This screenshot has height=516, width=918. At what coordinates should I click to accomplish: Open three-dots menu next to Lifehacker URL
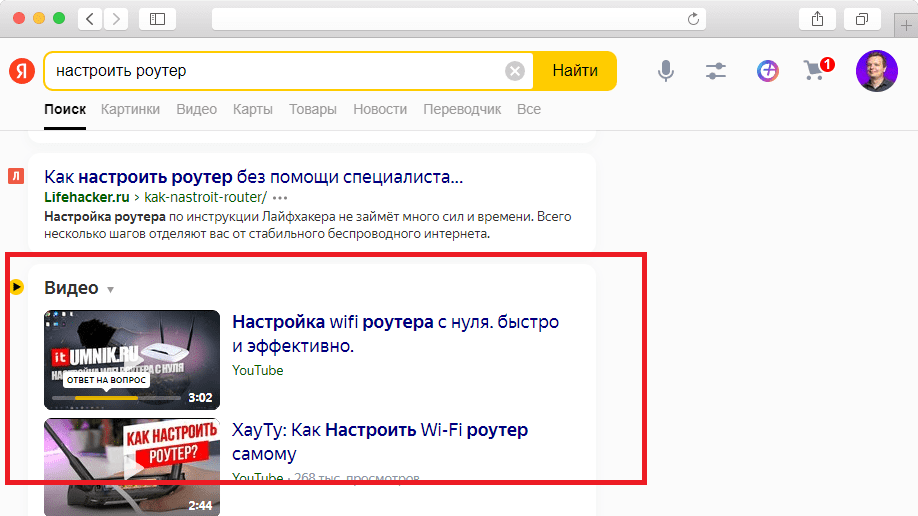point(280,198)
